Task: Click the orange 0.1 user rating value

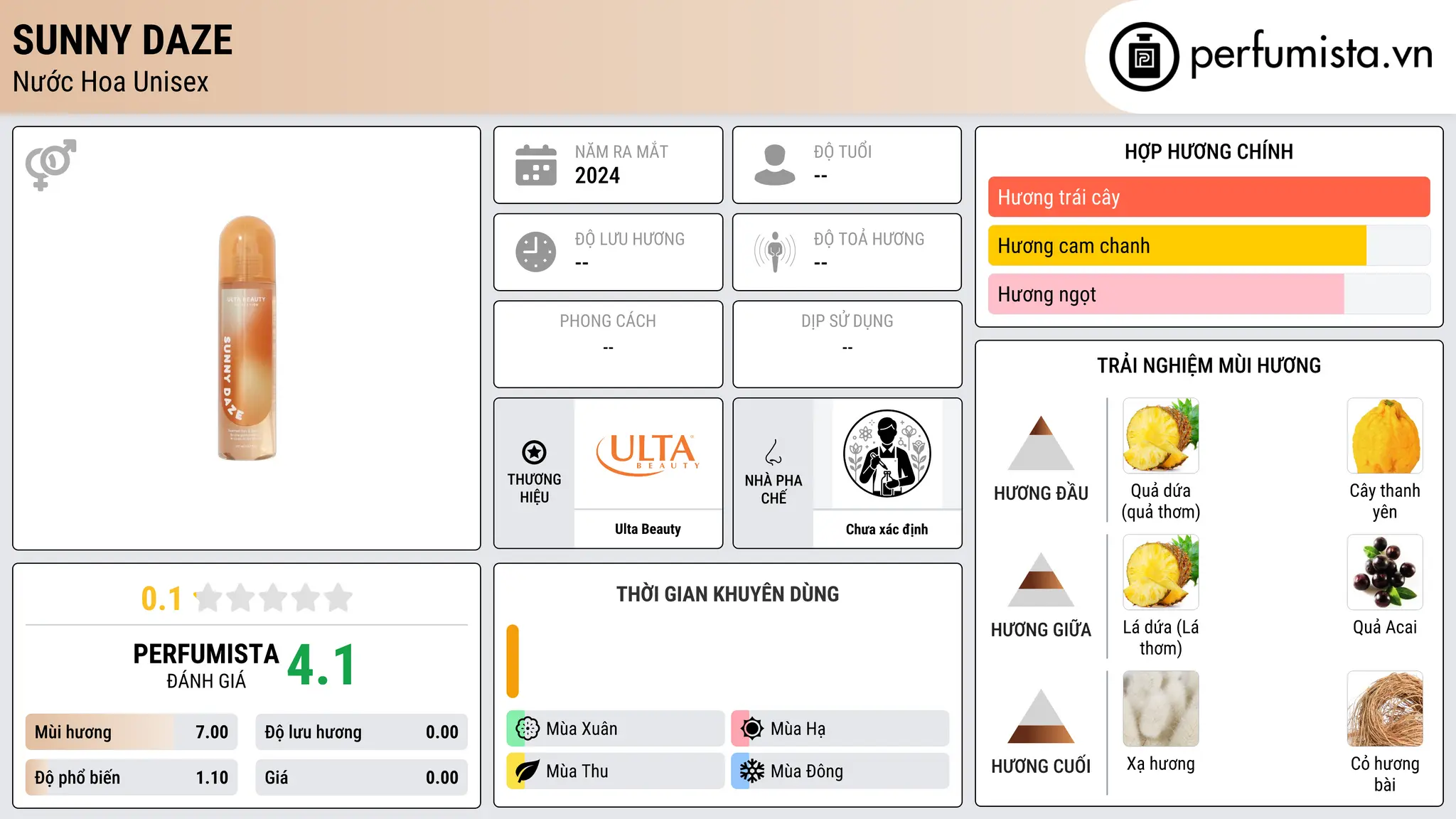Action: tap(161, 599)
